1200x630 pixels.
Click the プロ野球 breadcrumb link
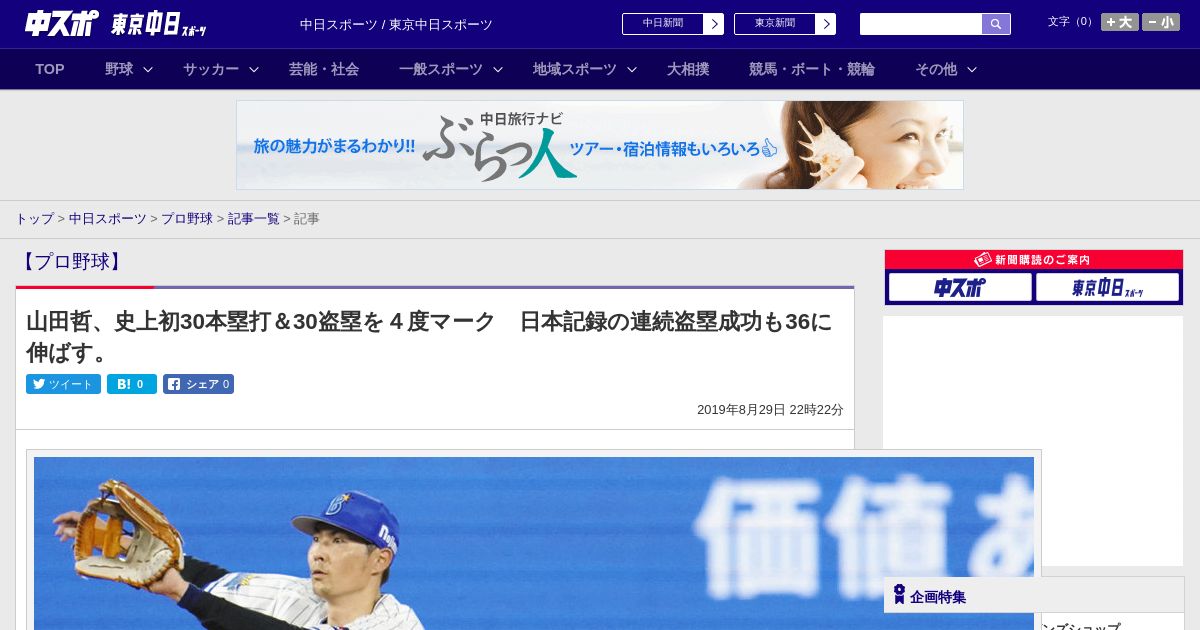click(x=187, y=218)
